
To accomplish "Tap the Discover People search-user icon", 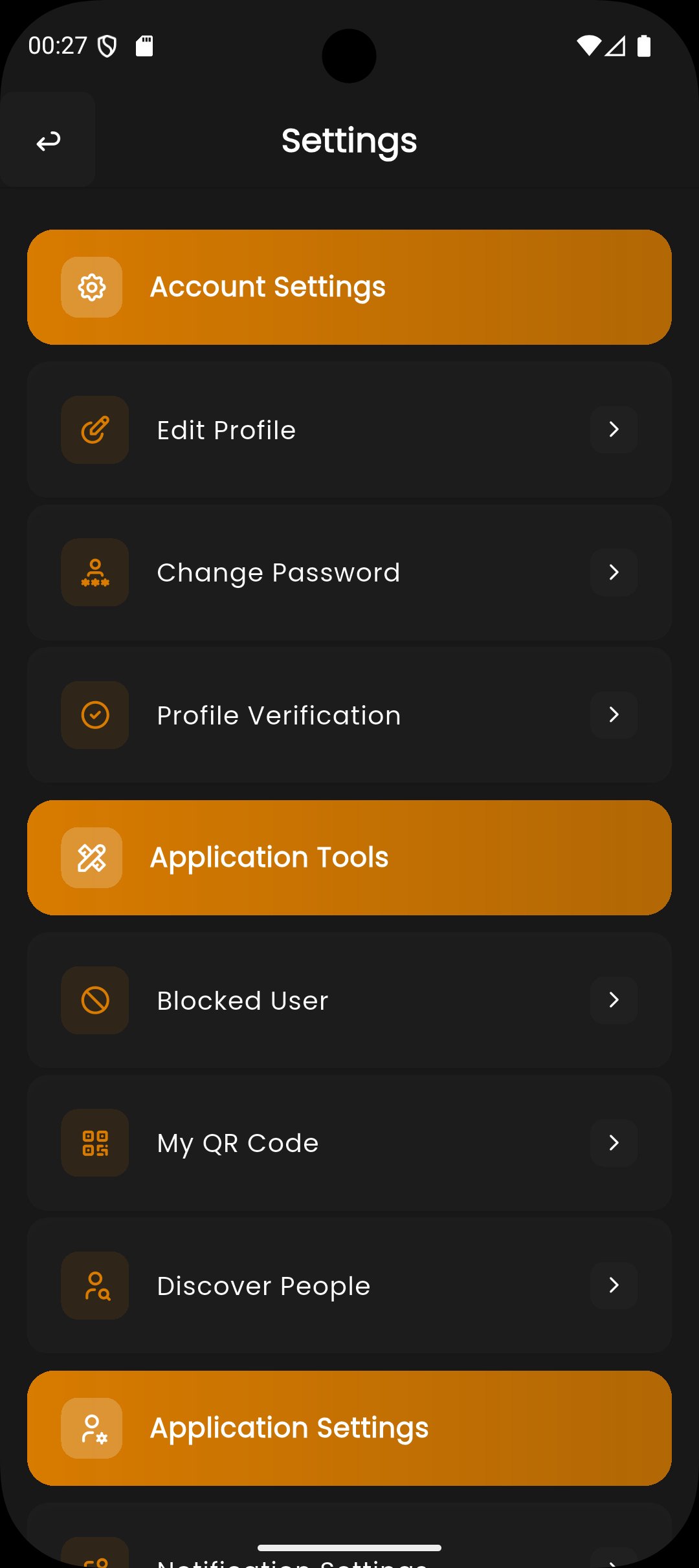I will point(95,1286).
